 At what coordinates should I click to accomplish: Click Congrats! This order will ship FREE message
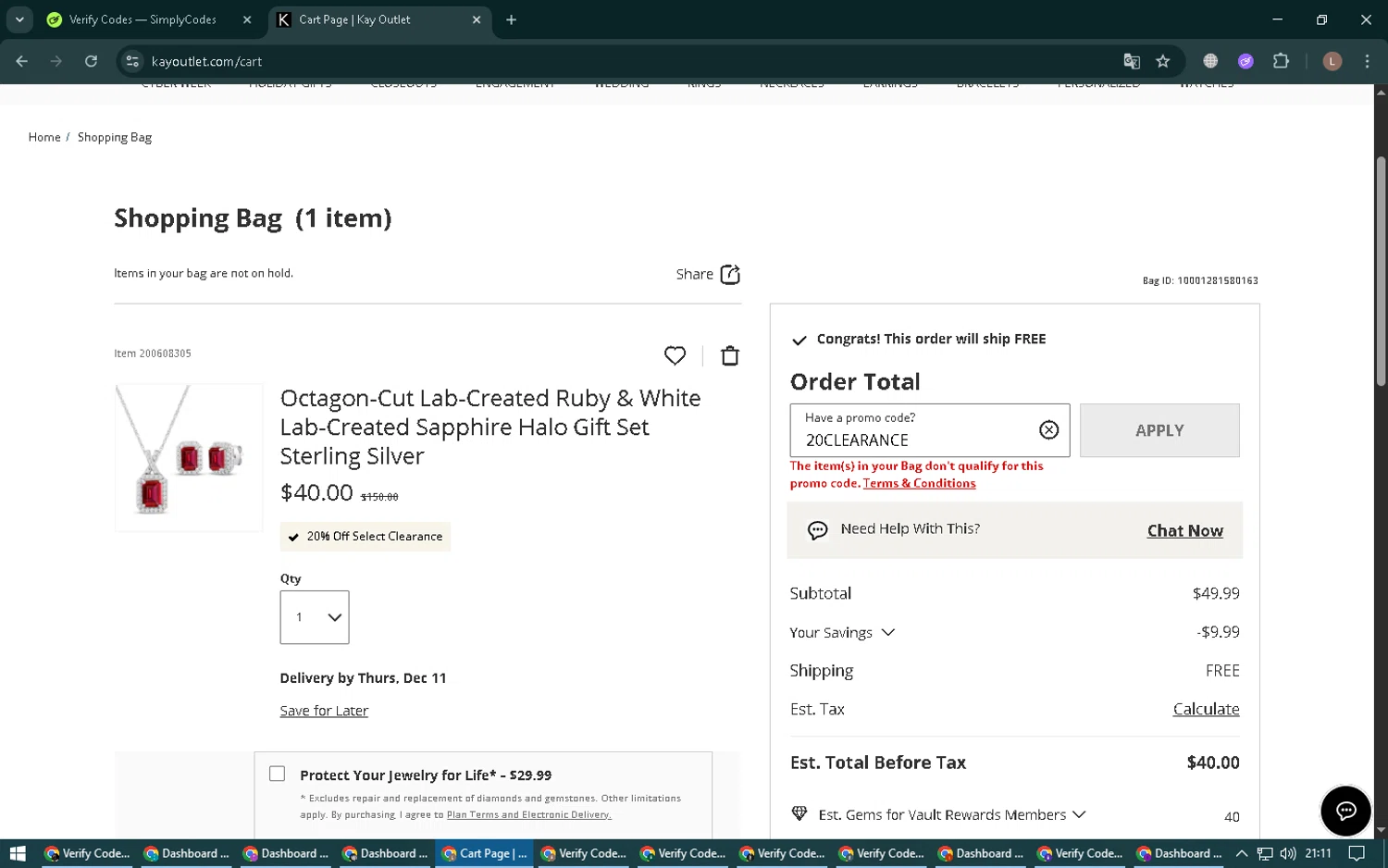[931, 339]
